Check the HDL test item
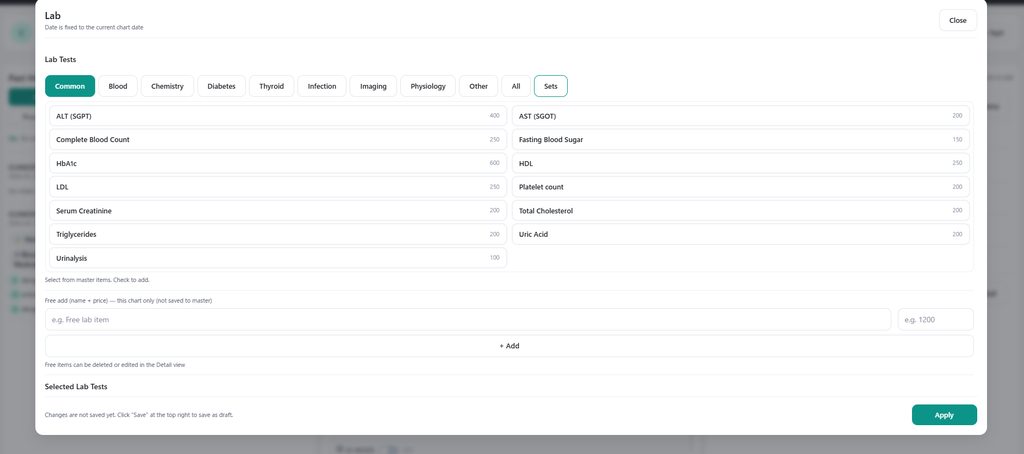Viewport: 1024px width, 454px height. coord(741,163)
